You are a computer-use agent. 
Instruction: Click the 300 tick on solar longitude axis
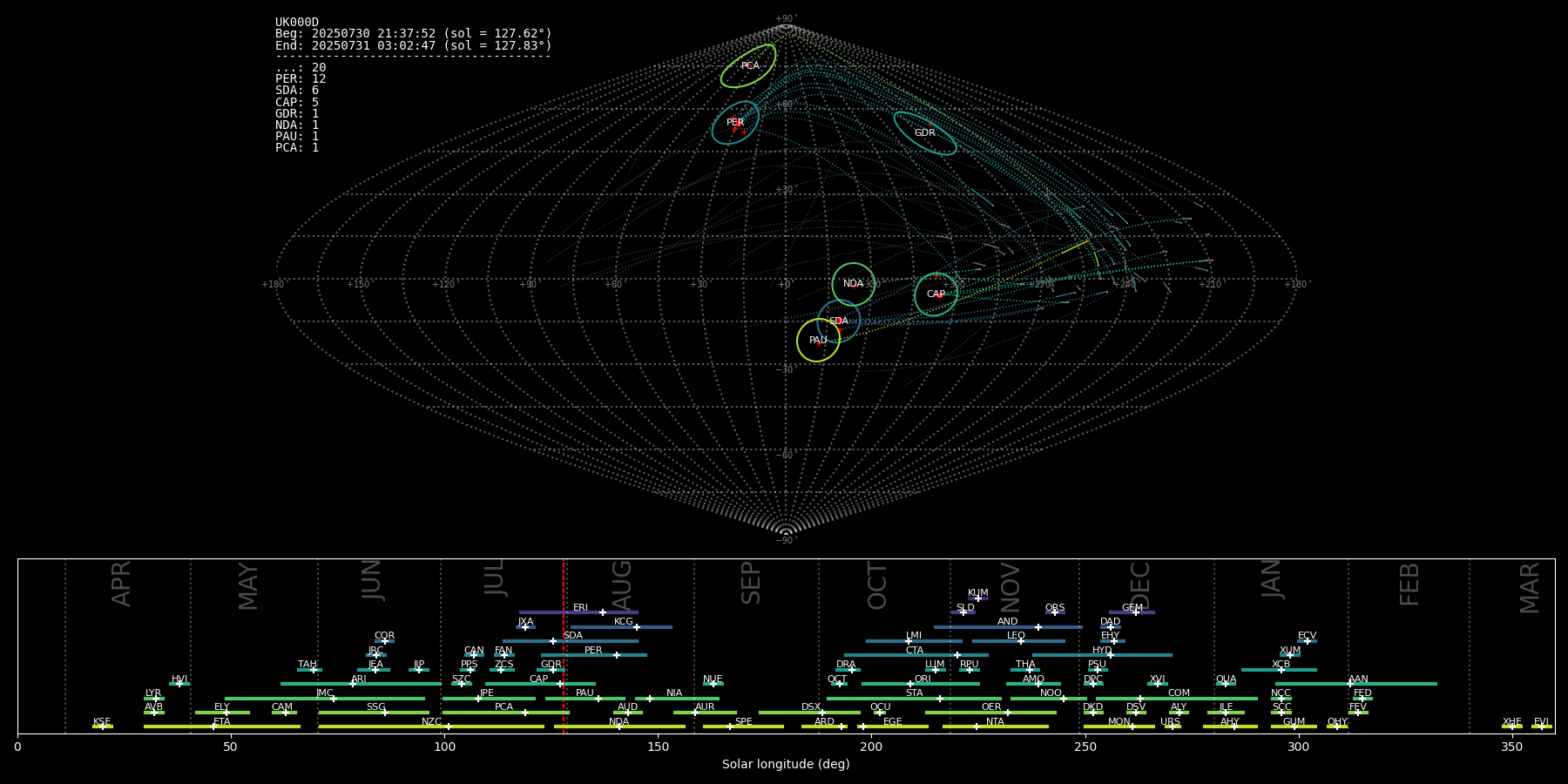1298,747
